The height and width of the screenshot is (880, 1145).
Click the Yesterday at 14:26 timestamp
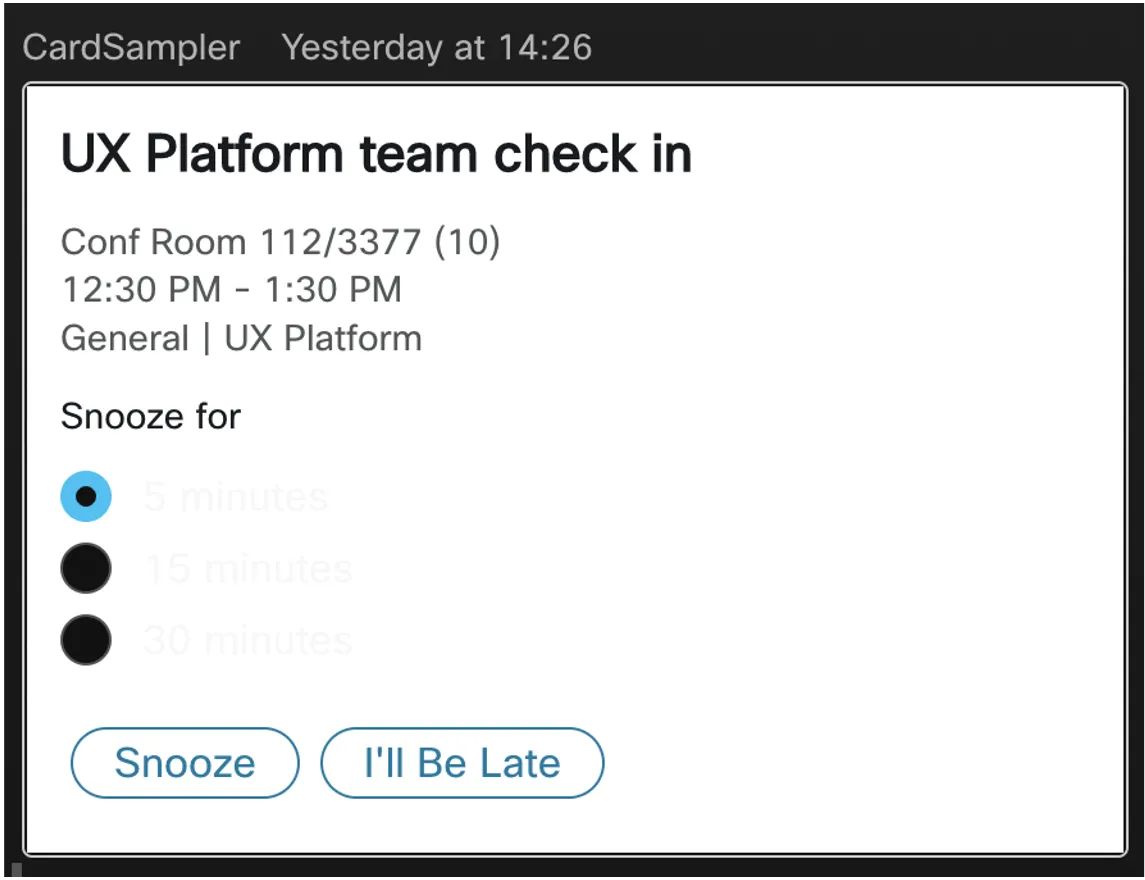[437, 47]
